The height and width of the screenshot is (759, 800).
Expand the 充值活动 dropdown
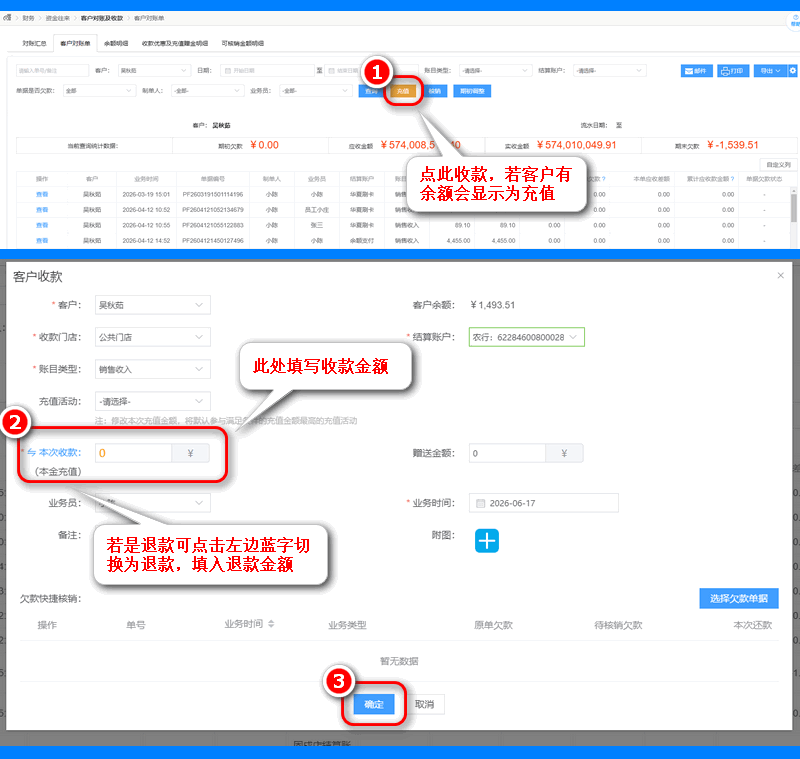point(153,401)
